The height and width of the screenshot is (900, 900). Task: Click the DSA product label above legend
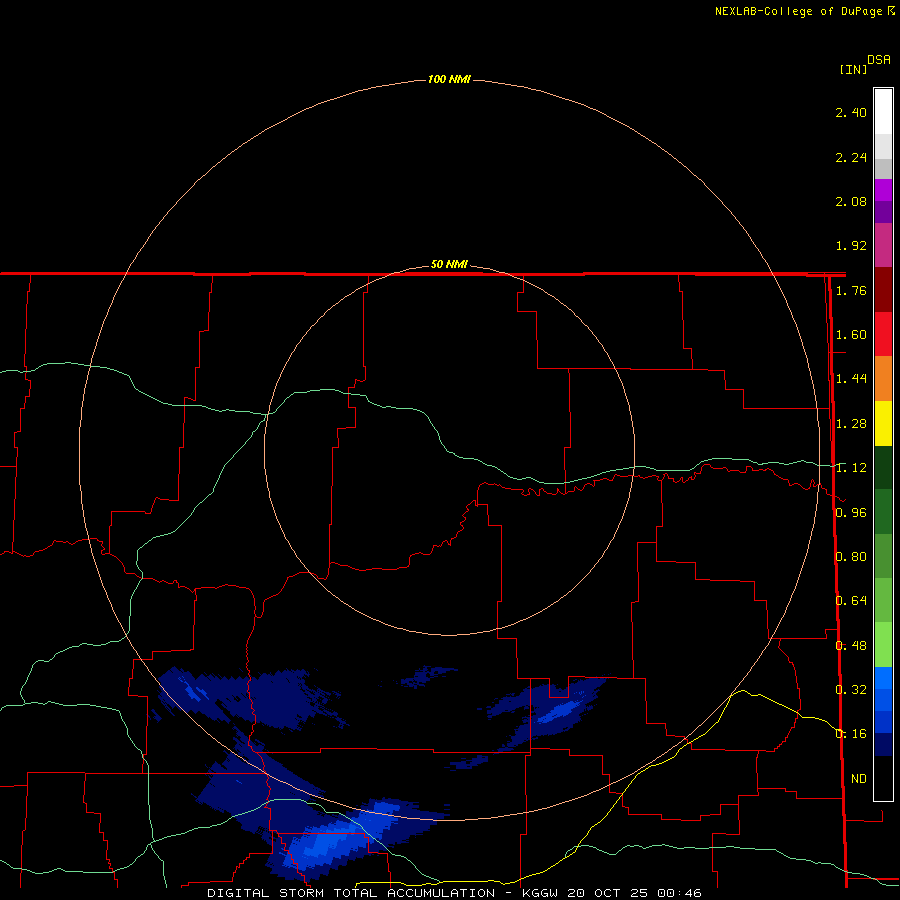(879, 60)
